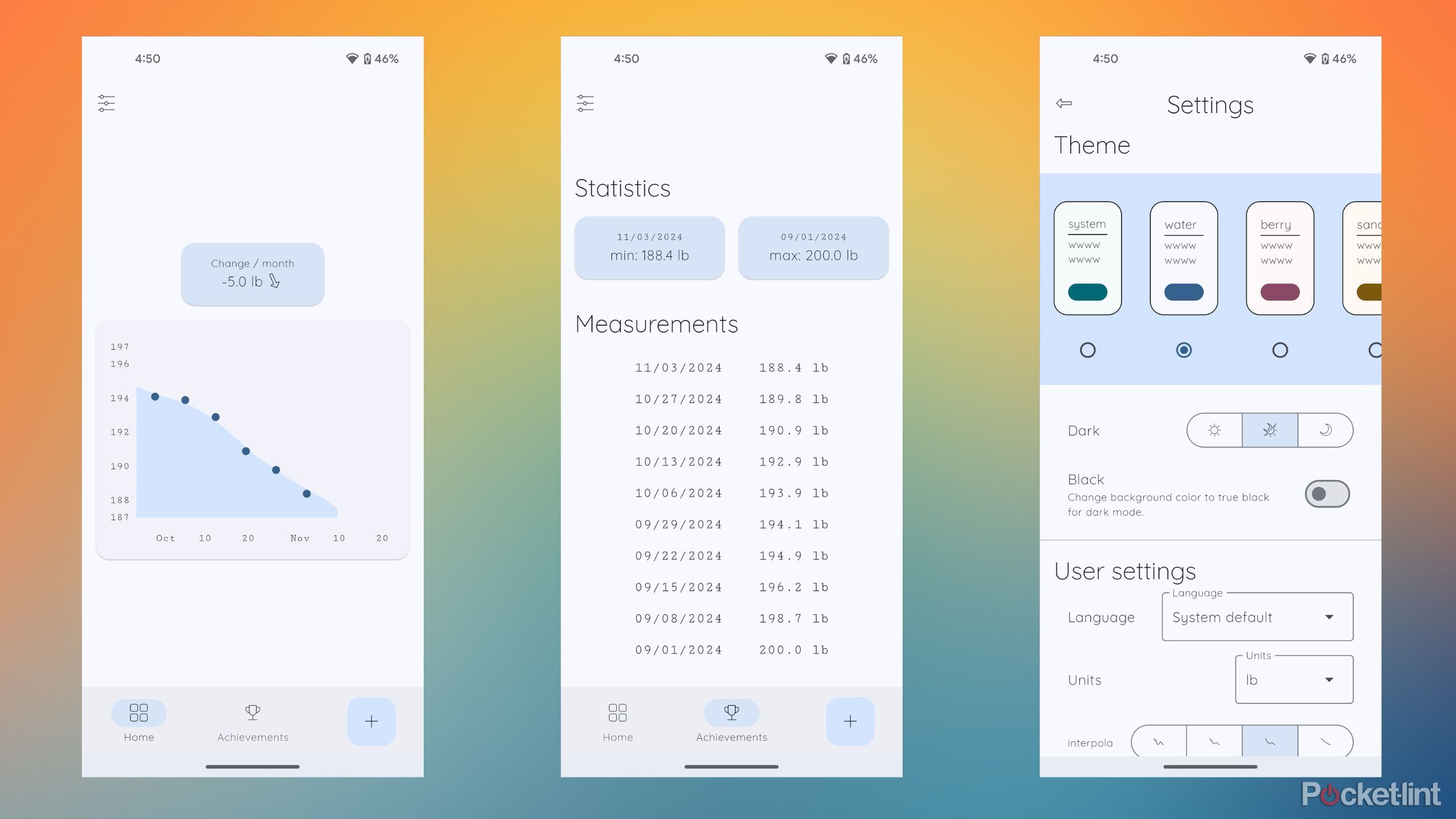The height and width of the screenshot is (819, 1456).
Task: Click the max weight 200.0 lb stat card
Action: 813,247
